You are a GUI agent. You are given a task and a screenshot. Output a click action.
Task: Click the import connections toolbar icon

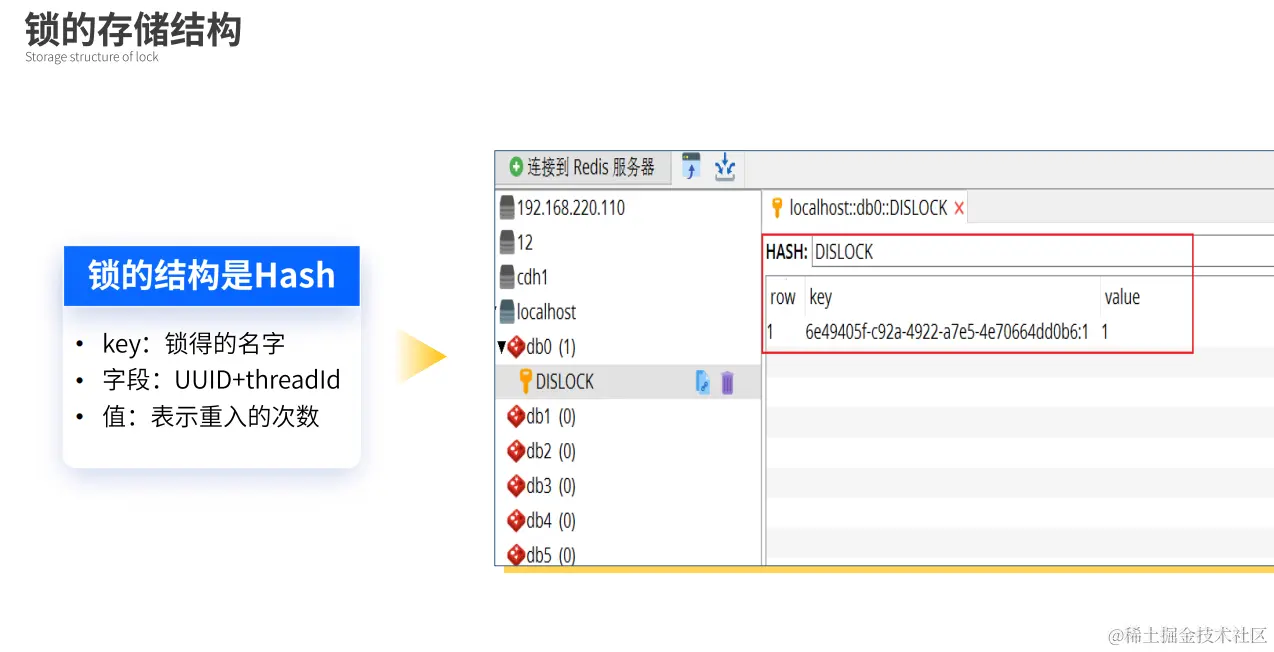click(691, 167)
